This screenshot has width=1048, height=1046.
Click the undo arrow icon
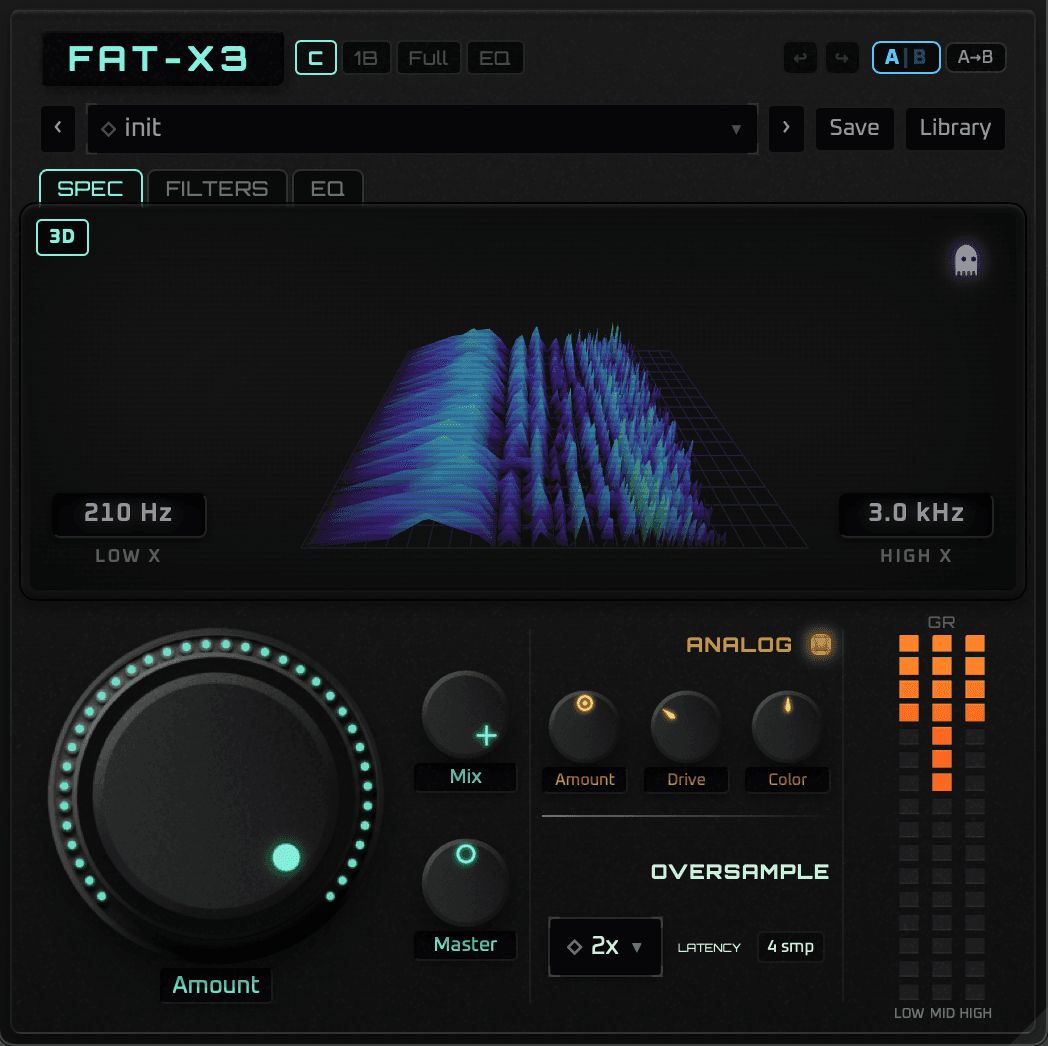800,58
